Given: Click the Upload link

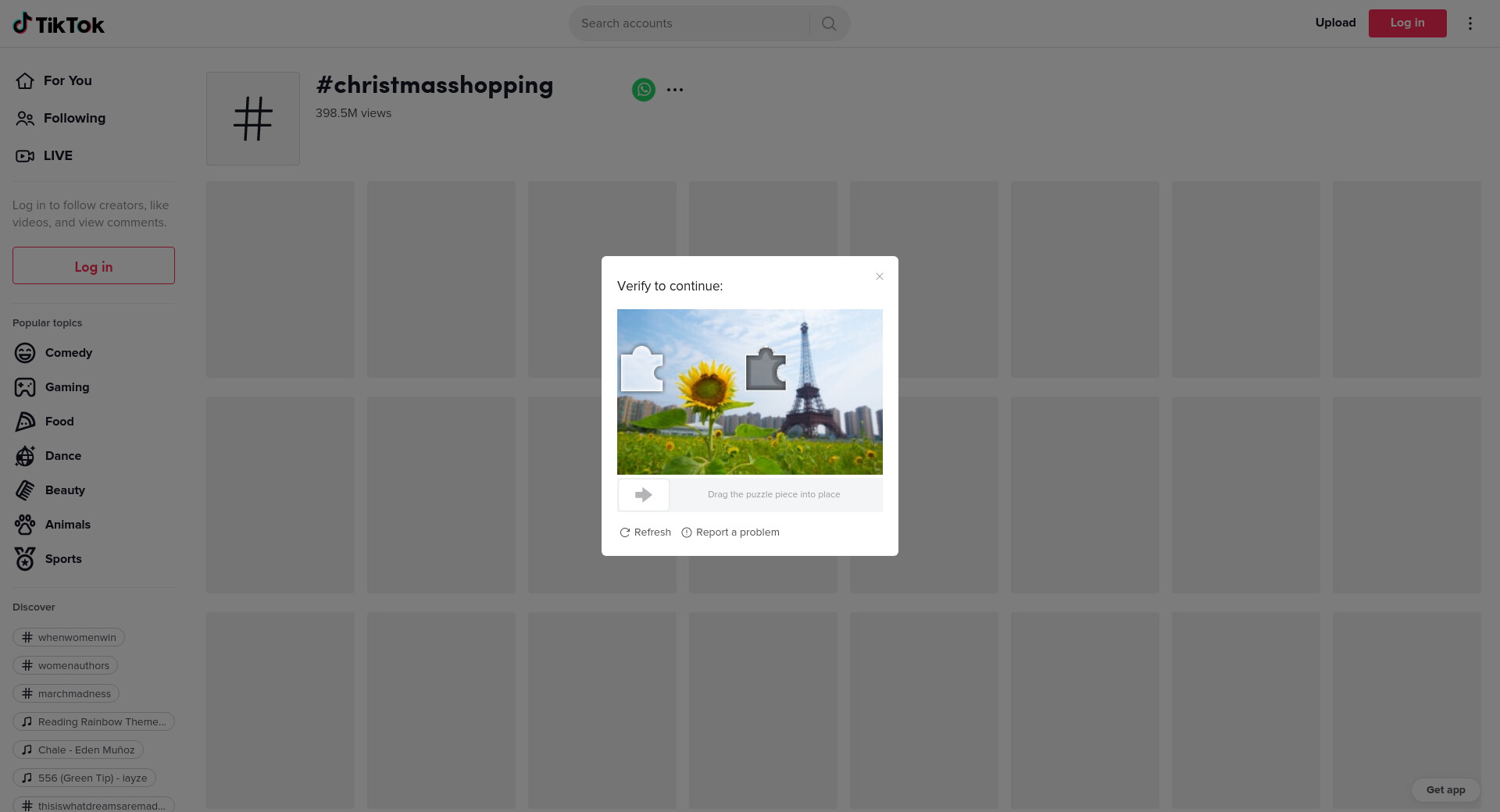Looking at the screenshot, I should pyautogui.click(x=1335, y=23).
